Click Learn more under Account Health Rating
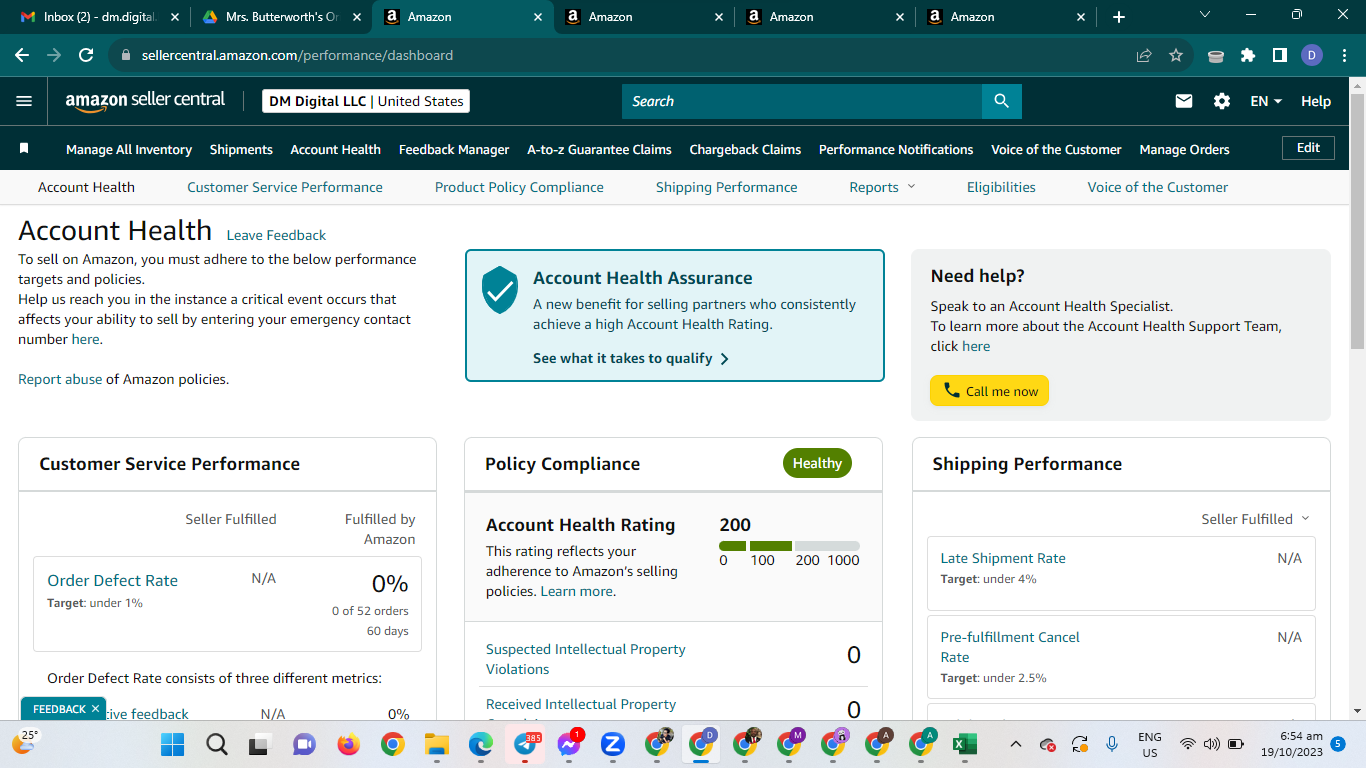This screenshot has height=768, width=1366. coord(576,591)
